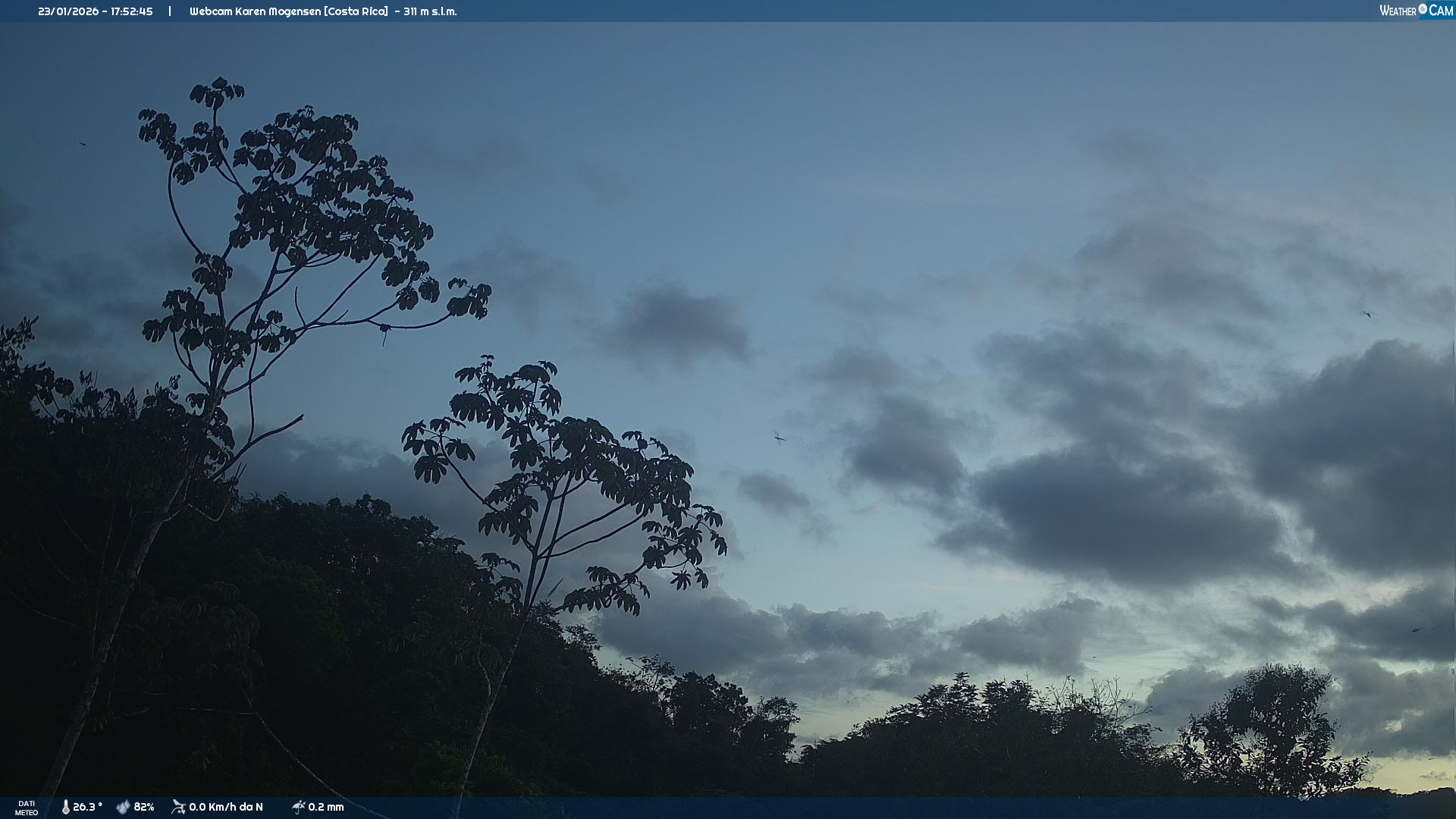Click the 82% humidity value
The width and height of the screenshot is (1456, 819).
pos(144,807)
